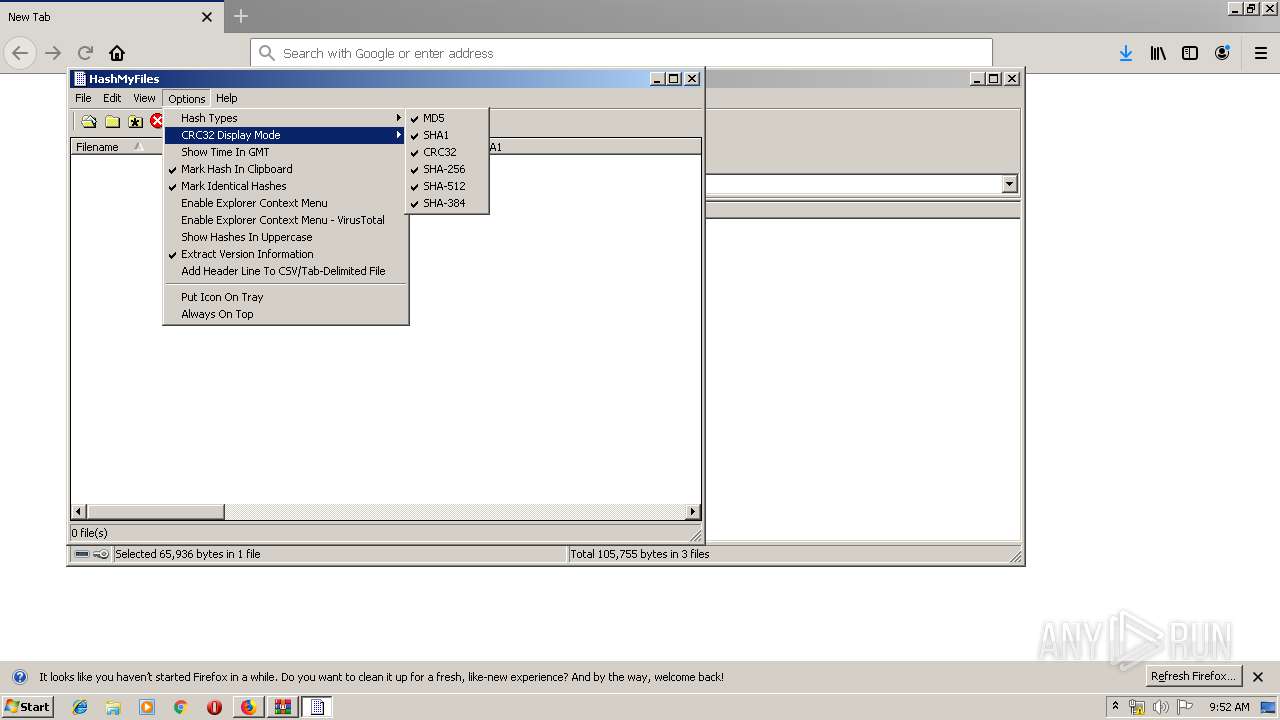Dismiss the Firefox refresh notification bar
Viewport: 1280px width, 720px height.
(x=1259, y=677)
